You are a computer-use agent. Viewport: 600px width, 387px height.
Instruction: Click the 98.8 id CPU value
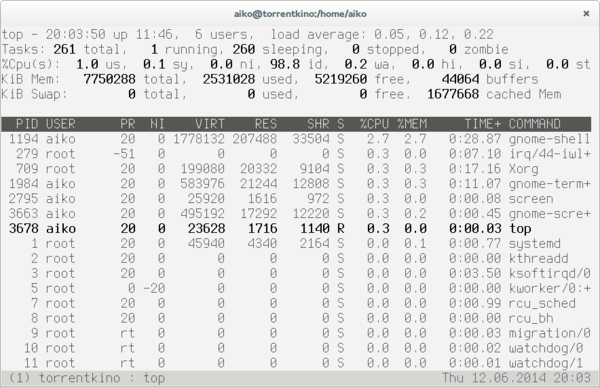pyautogui.click(x=299, y=64)
